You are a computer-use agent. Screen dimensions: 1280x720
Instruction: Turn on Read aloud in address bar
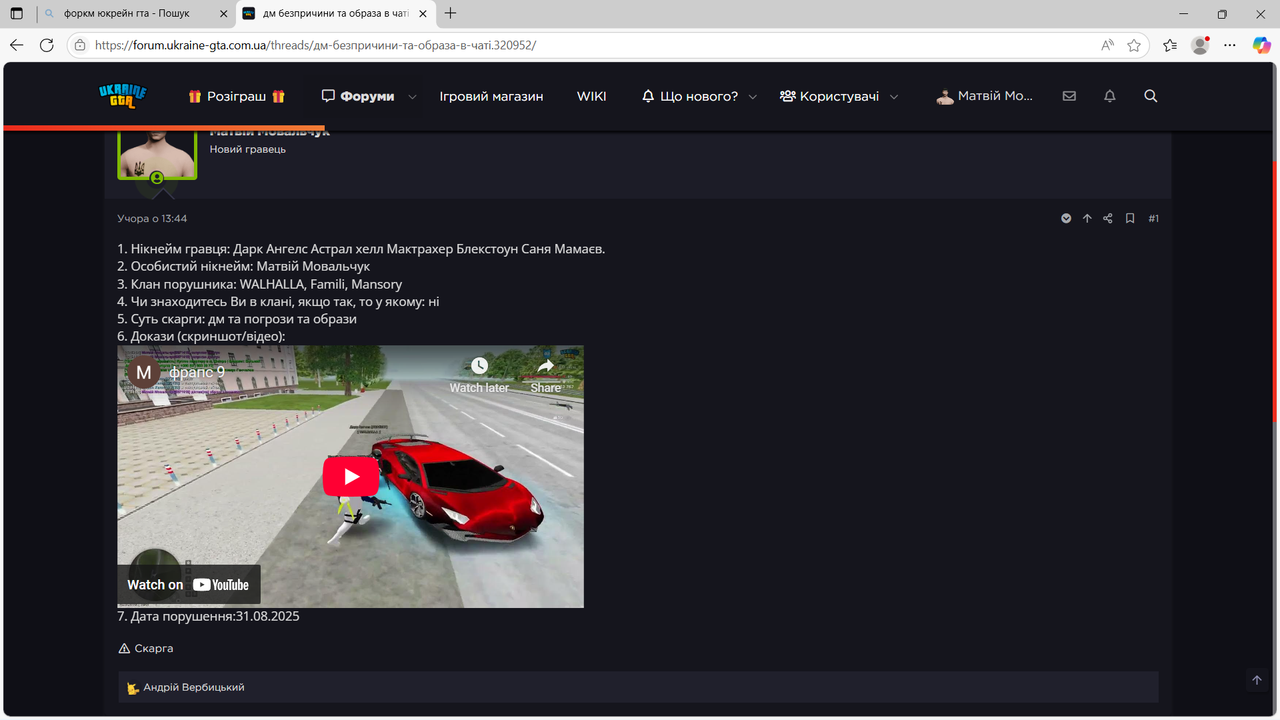[1108, 45]
